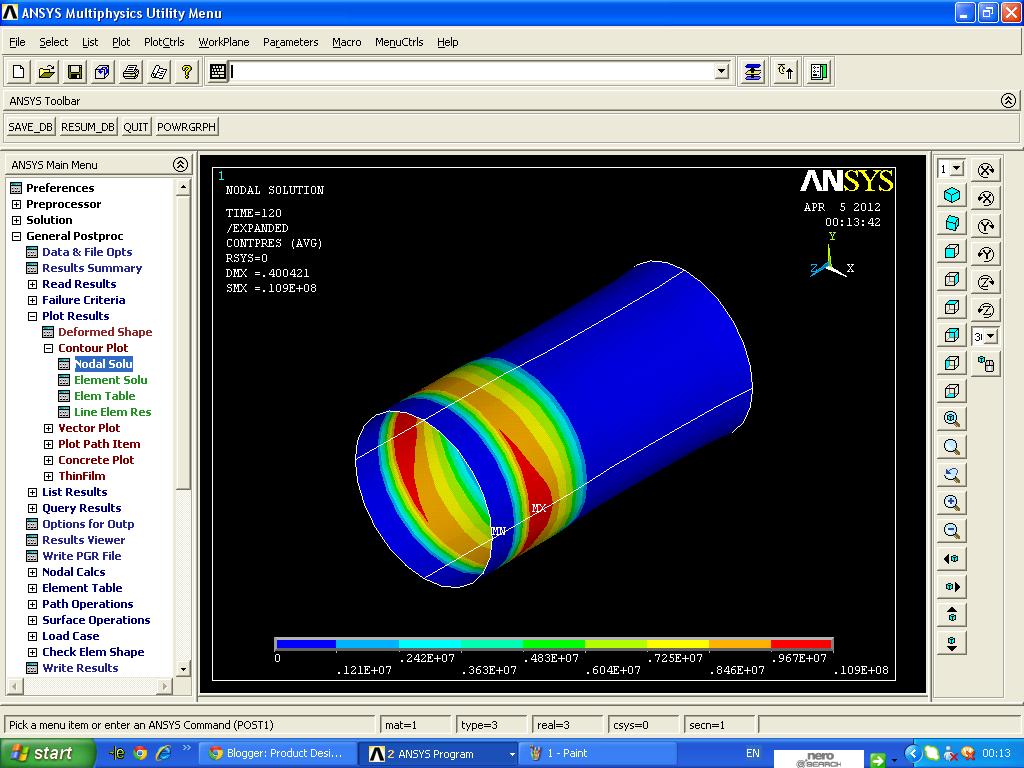Click the QUIT toolbar button
The height and width of the screenshot is (768, 1024).
click(x=136, y=127)
